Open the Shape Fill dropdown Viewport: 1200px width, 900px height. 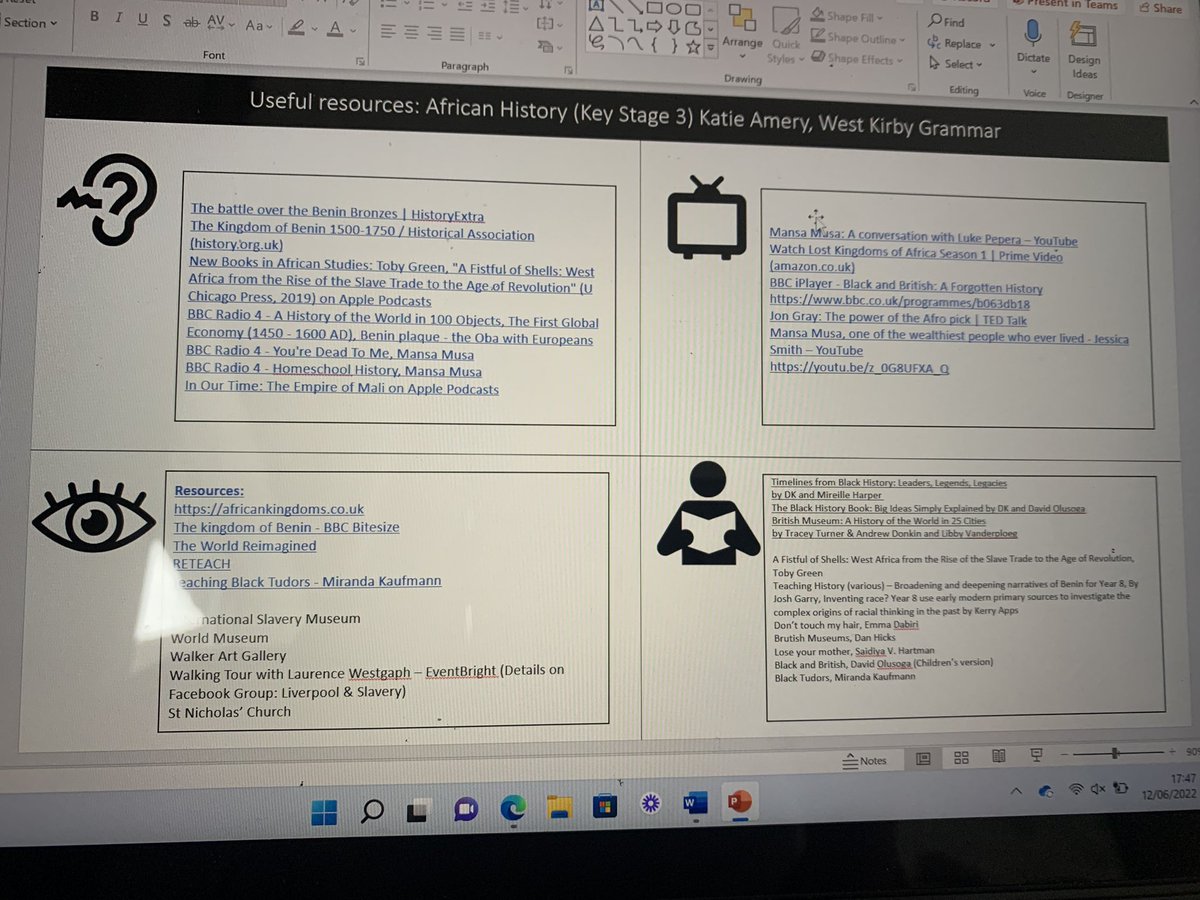[x=847, y=17]
